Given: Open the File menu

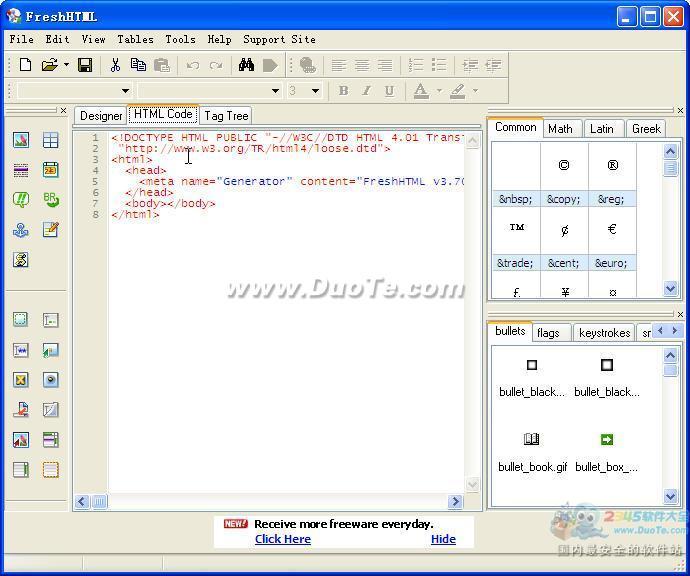Looking at the screenshot, I should (x=22, y=39).
